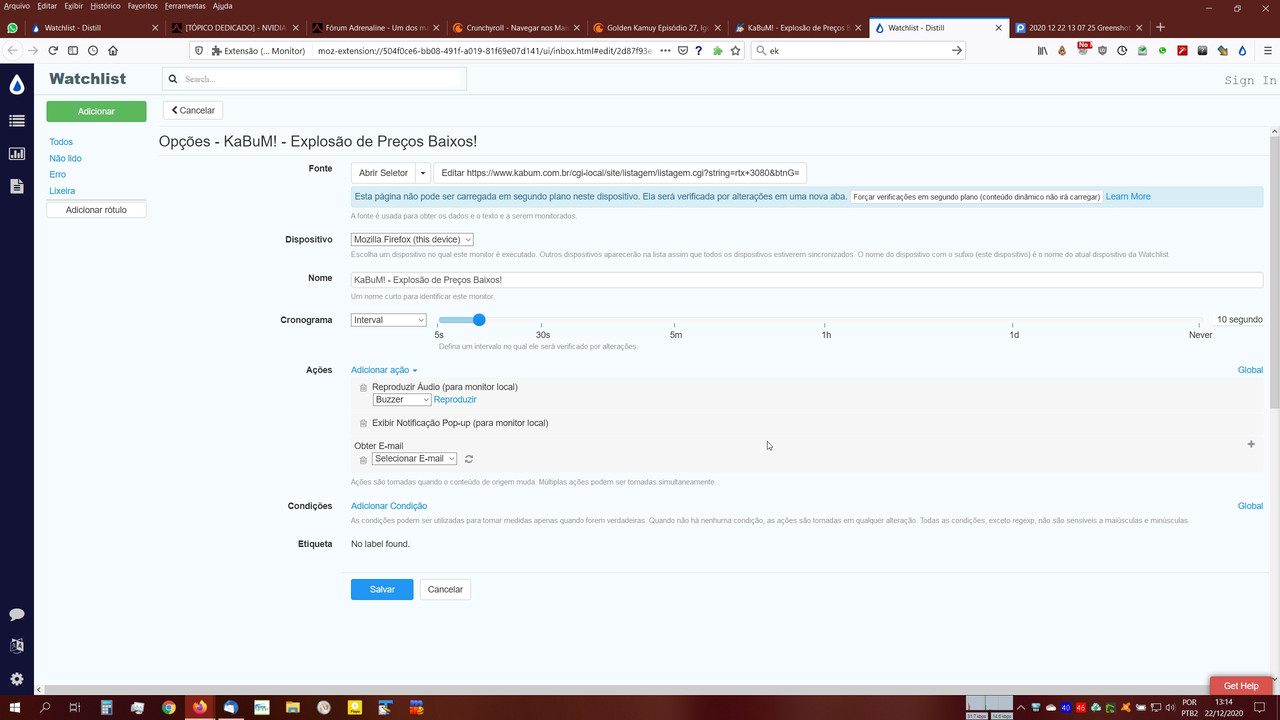1280x720 pixels.
Task: Open page actions ellipsis in address bar
Action: pyautogui.click(x=665, y=50)
